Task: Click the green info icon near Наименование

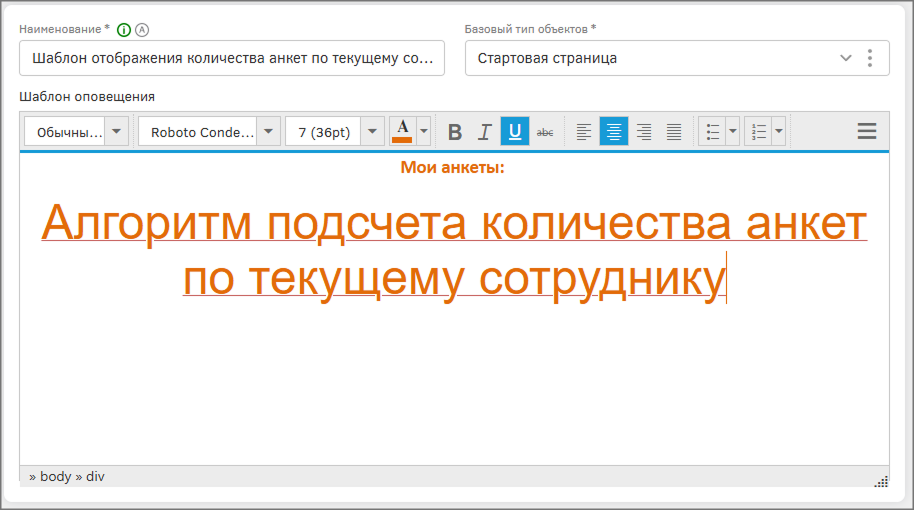Action: click(x=124, y=29)
